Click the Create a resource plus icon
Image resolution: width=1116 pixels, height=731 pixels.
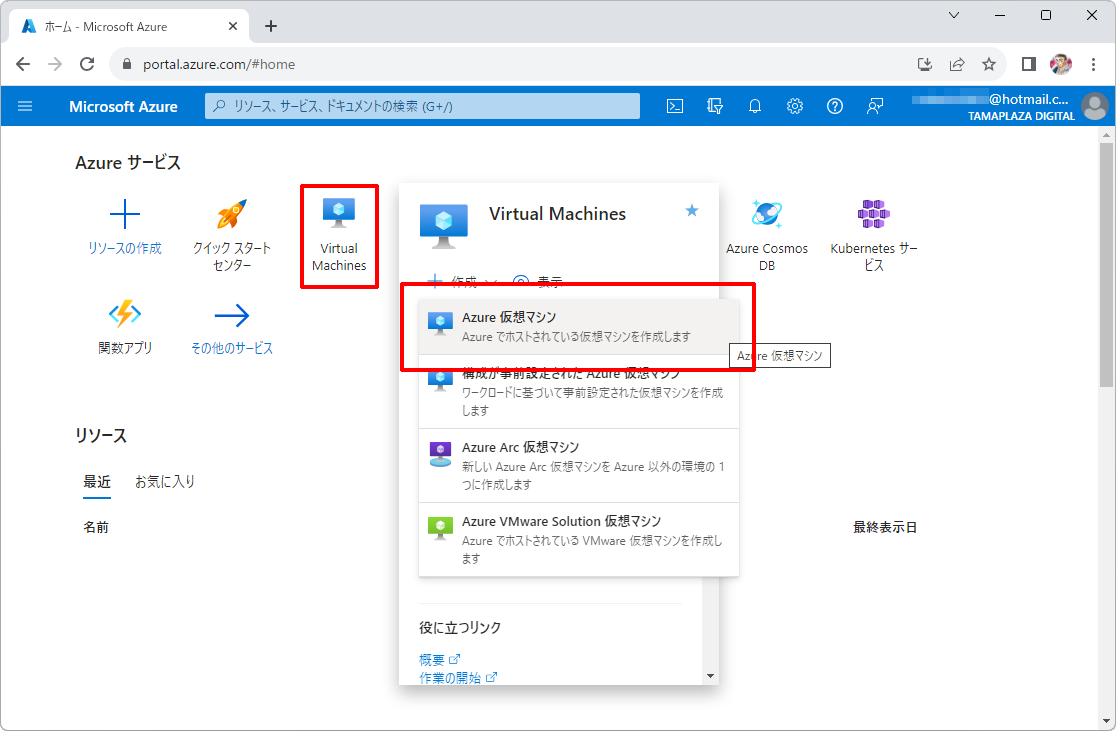125,214
